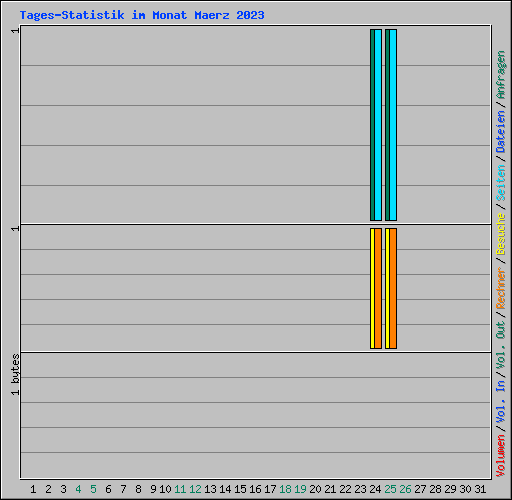
Task: Click the cyan Seiten bar for day 24
Action: [378, 125]
